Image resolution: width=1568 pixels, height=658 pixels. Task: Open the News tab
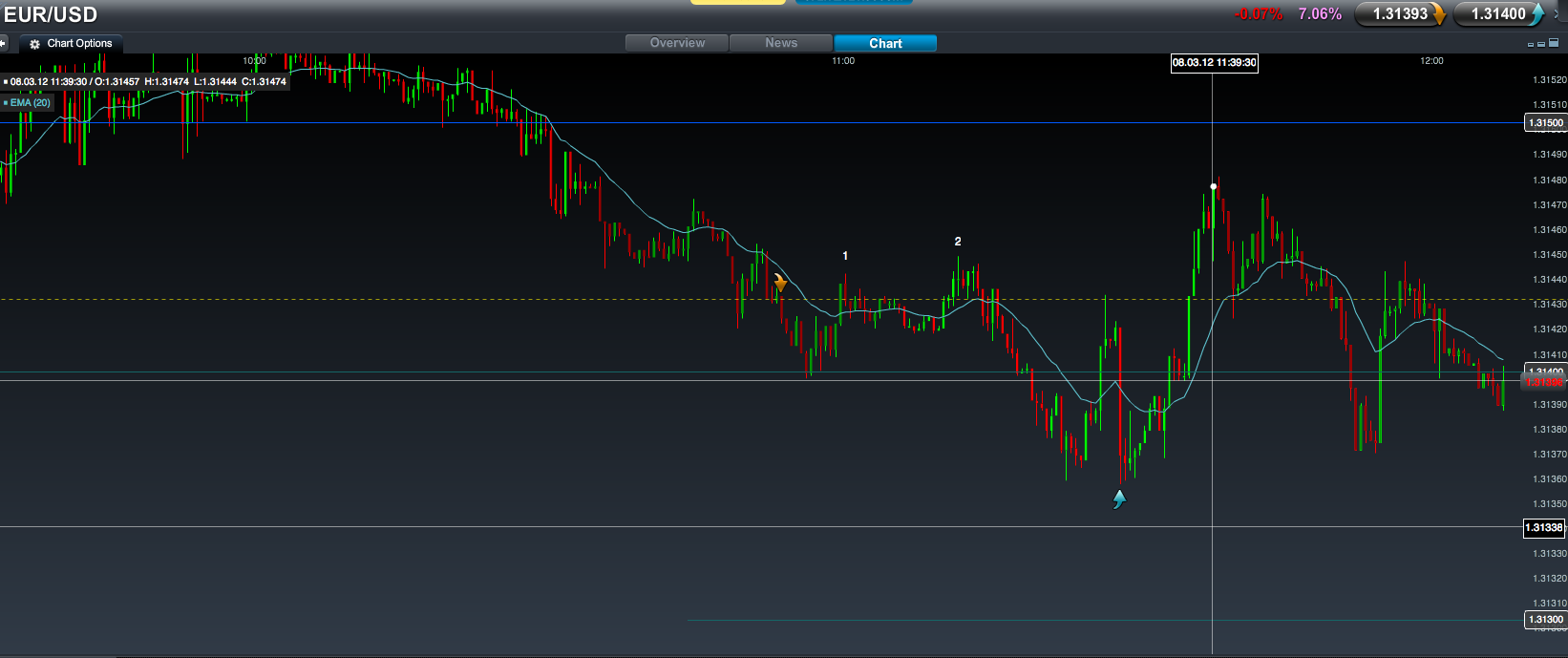(x=780, y=43)
